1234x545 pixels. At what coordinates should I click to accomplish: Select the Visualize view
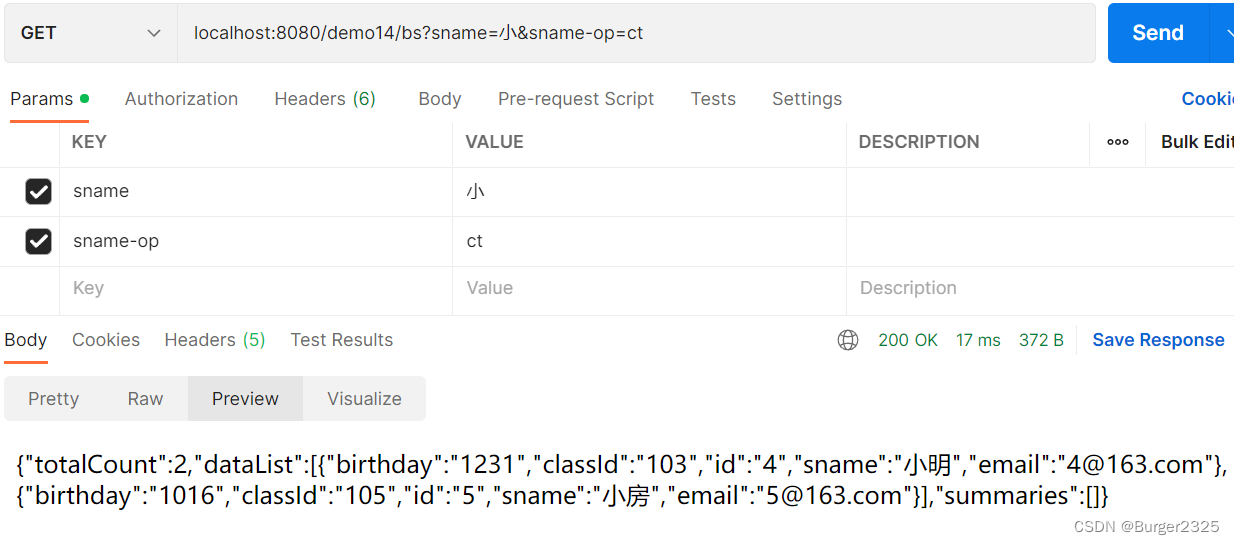(x=364, y=399)
